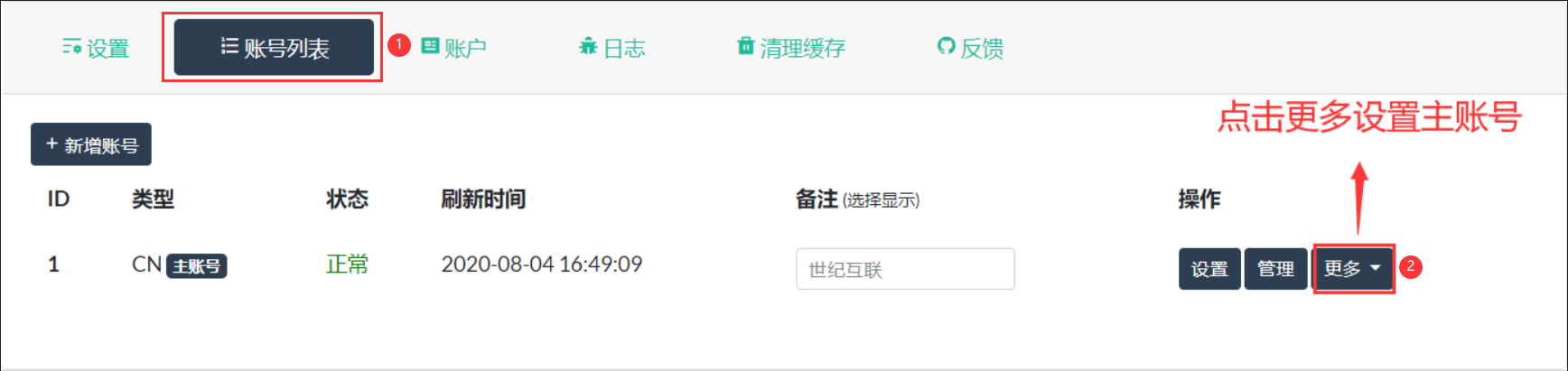The image size is (1568, 371).
Task: Click the card icon beside 账户
Action: [x=430, y=46]
